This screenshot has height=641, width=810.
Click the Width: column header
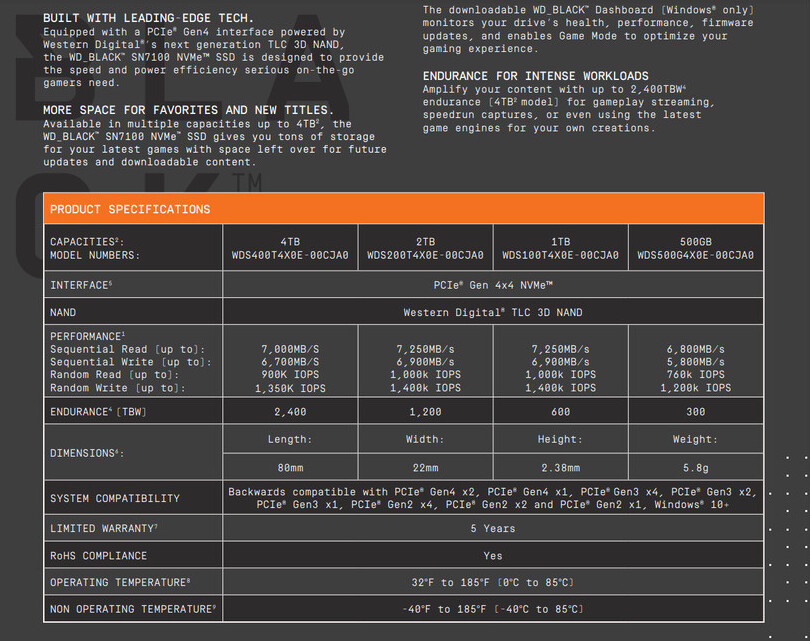click(x=425, y=439)
